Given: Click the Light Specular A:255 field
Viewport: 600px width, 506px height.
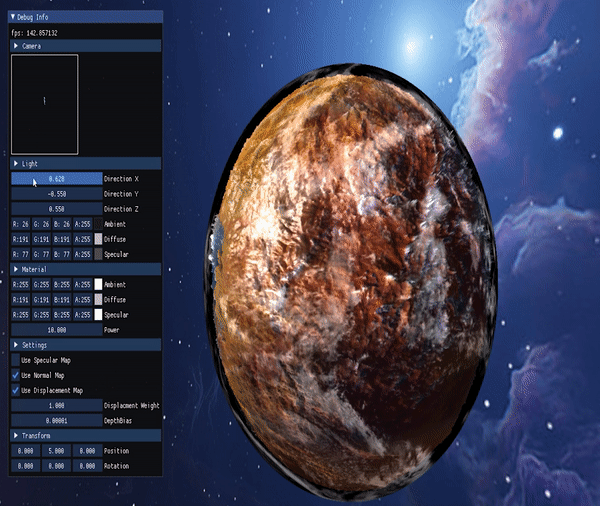Looking at the screenshot, I should 83,254.
